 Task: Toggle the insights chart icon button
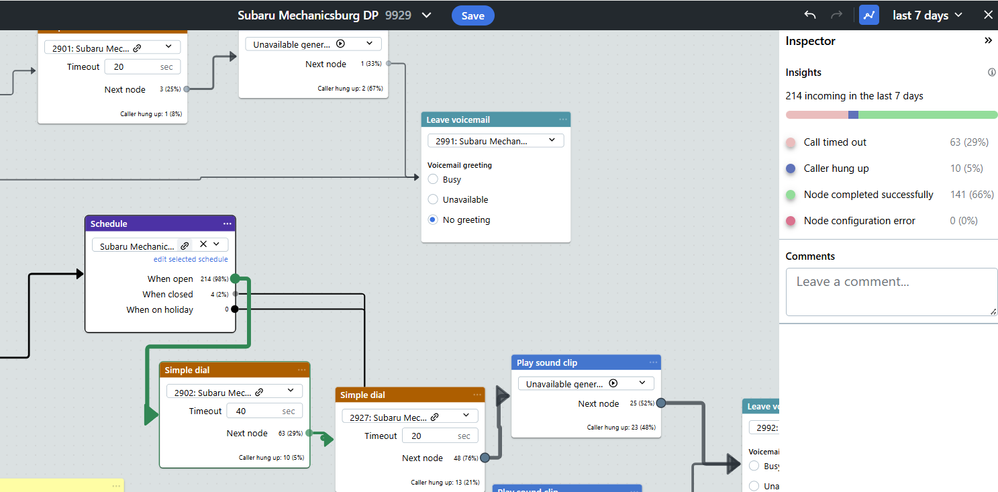pos(869,15)
